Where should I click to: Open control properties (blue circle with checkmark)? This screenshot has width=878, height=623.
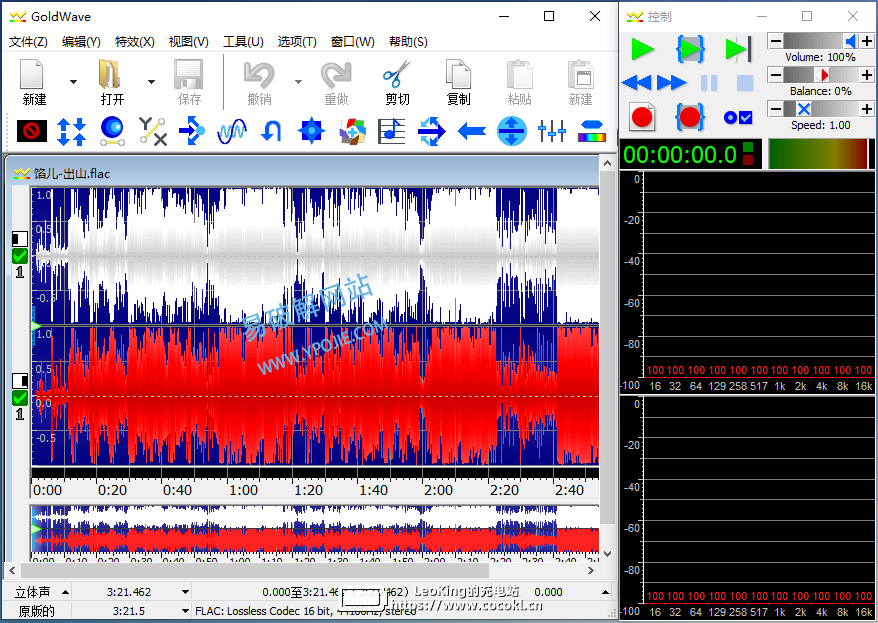tap(738, 118)
